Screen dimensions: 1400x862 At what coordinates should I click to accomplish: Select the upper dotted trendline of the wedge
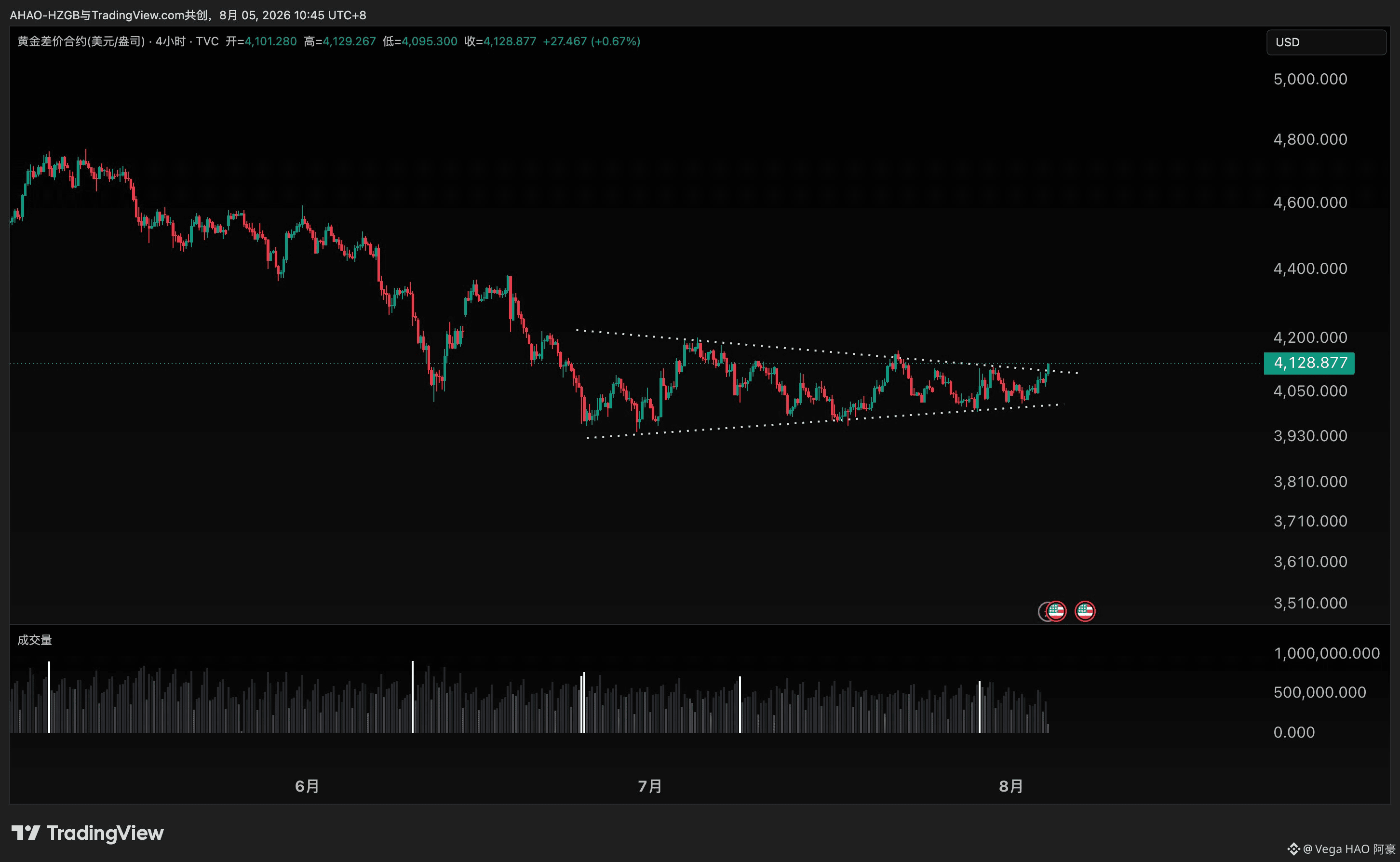point(826,351)
